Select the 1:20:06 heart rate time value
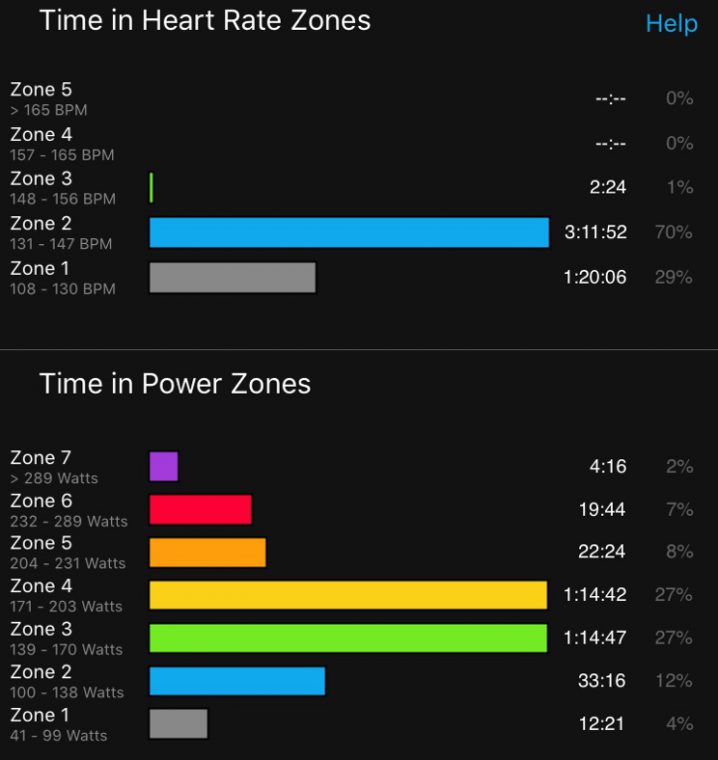This screenshot has width=718, height=760. [595, 277]
